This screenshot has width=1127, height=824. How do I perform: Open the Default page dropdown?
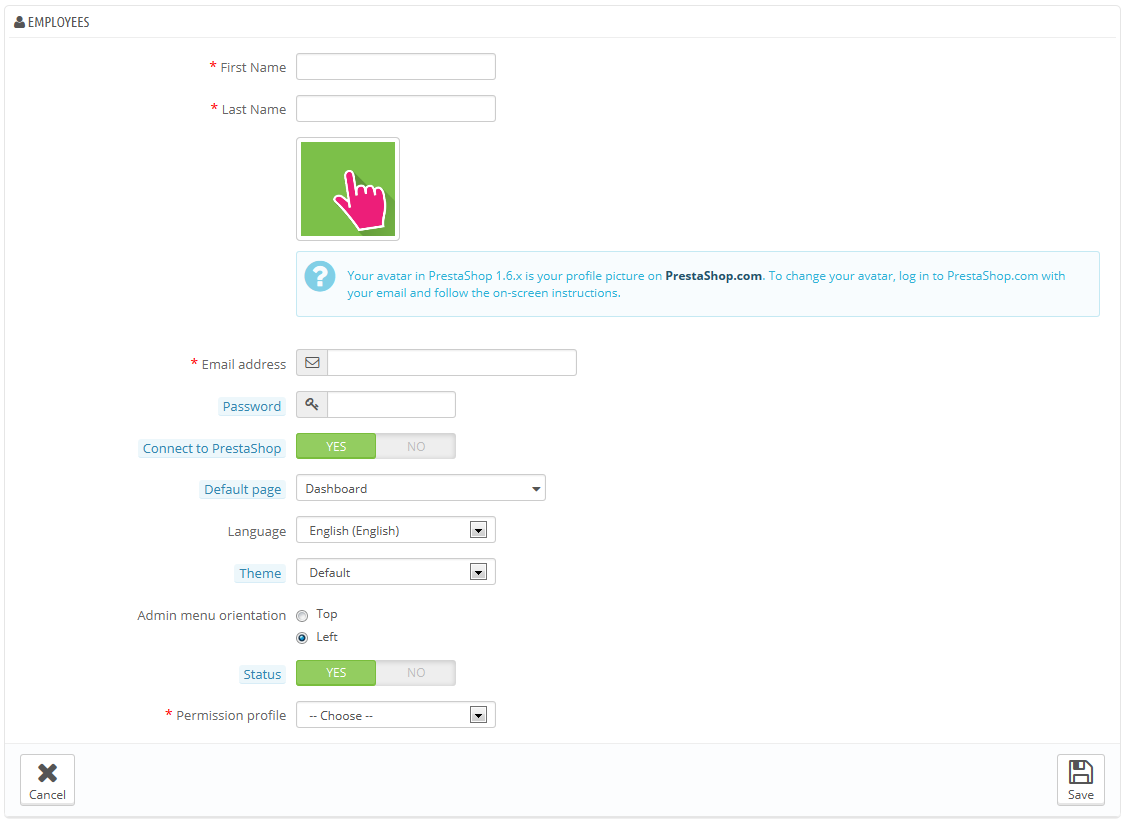click(421, 488)
